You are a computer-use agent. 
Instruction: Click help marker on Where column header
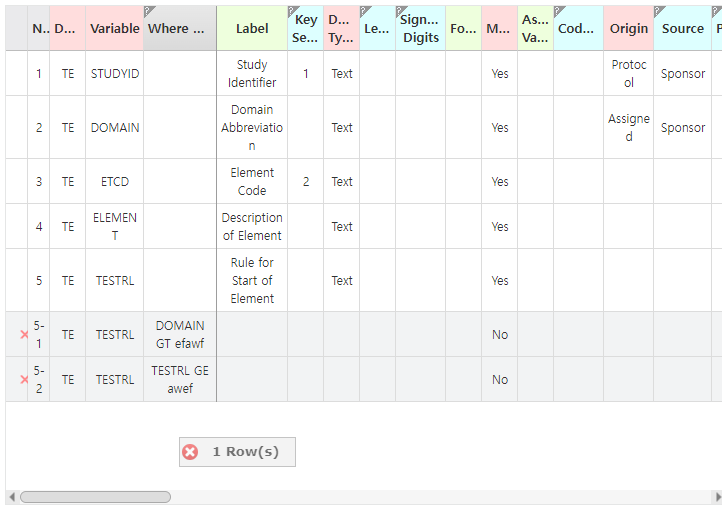point(149,11)
